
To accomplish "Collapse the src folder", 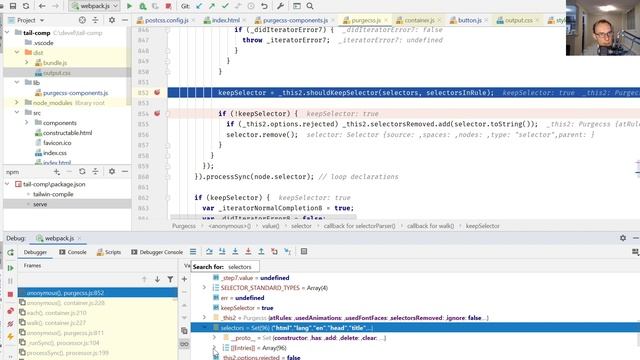I will click(x=17, y=113).
